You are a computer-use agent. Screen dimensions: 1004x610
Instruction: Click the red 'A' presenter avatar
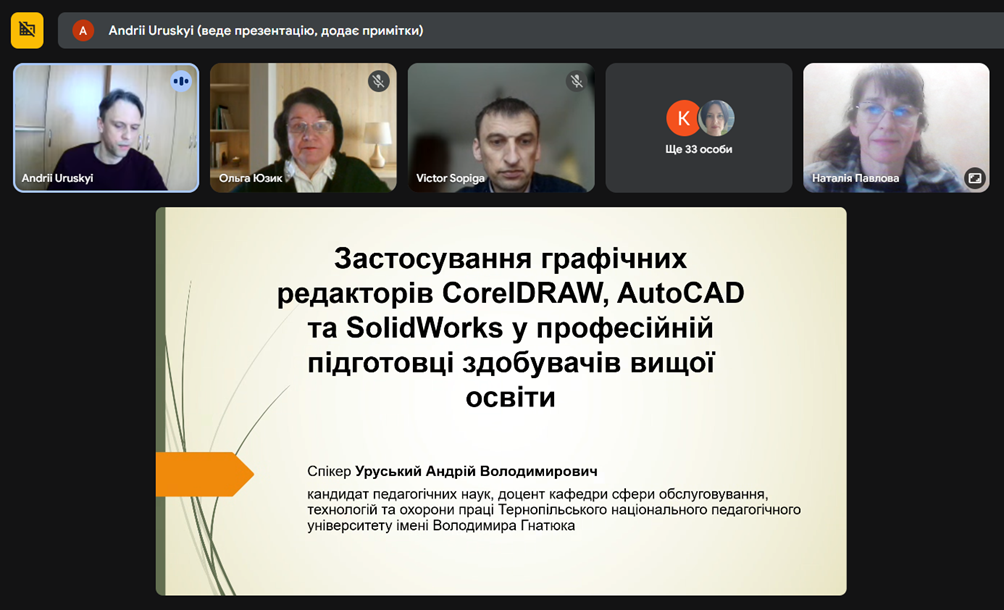pos(83,31)
